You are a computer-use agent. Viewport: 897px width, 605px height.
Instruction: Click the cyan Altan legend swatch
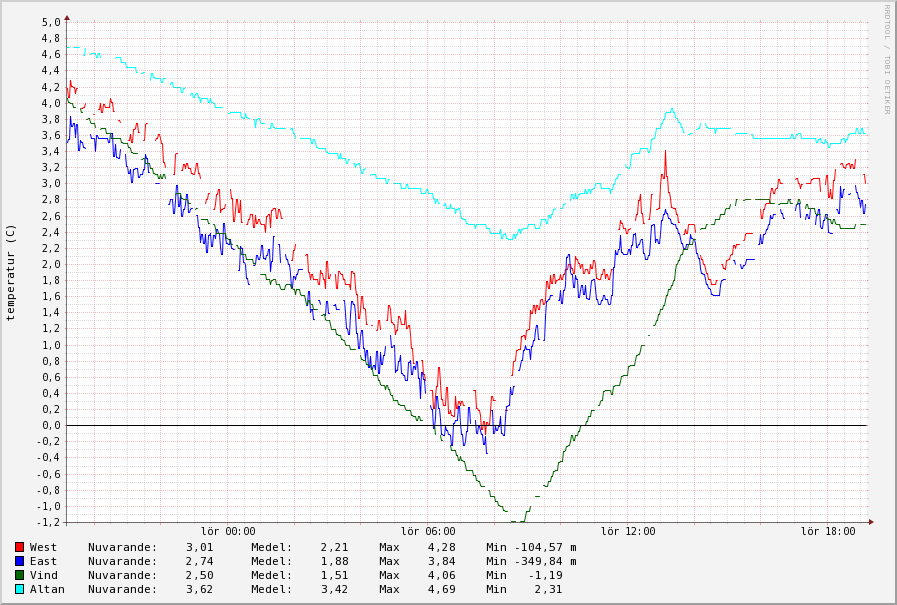click(19, 589)
